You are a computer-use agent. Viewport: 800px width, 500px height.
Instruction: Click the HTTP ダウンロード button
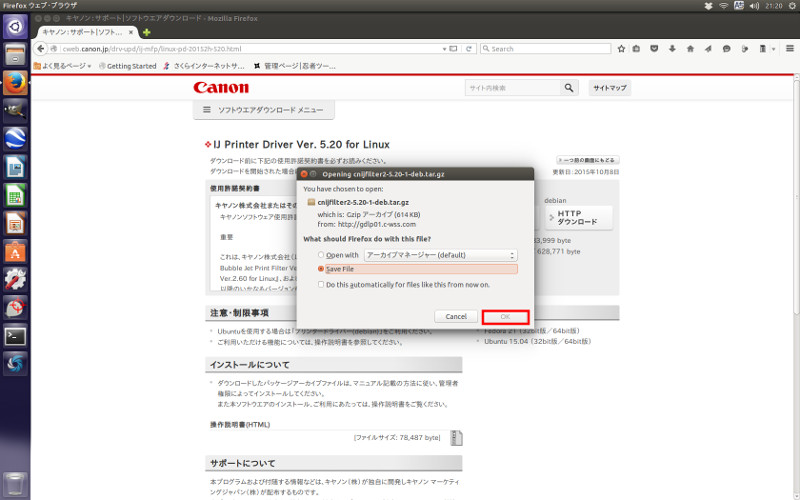click(579, 218)
